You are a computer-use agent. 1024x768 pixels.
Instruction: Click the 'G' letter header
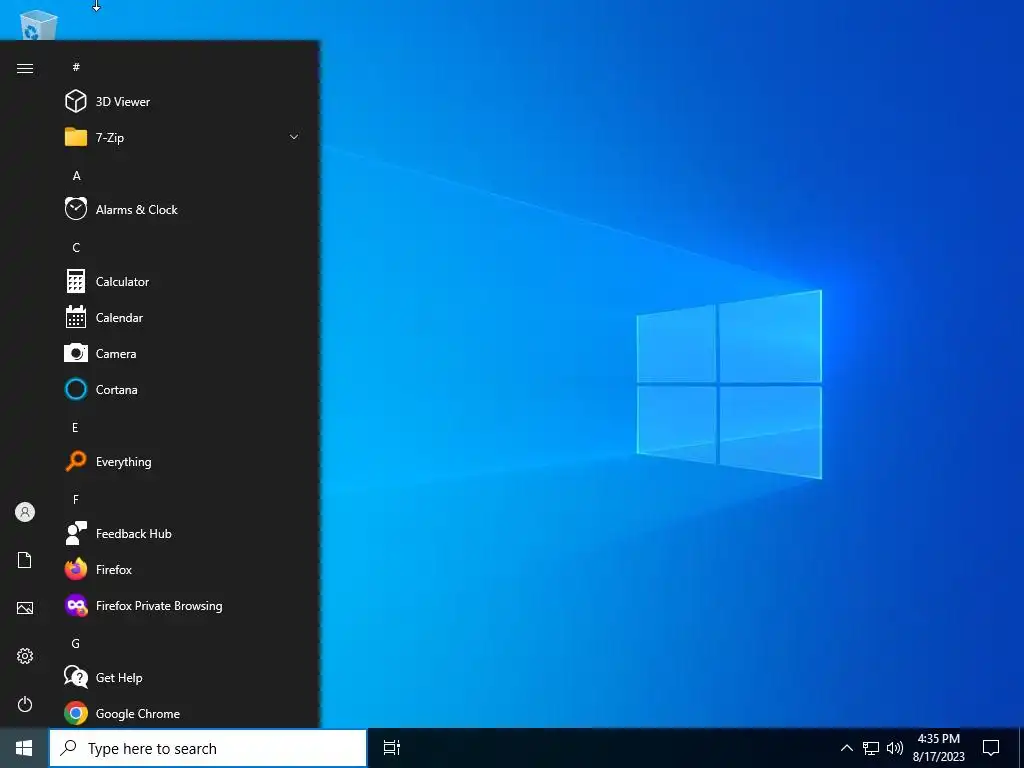pyautogui.click(x=76, y=644)
